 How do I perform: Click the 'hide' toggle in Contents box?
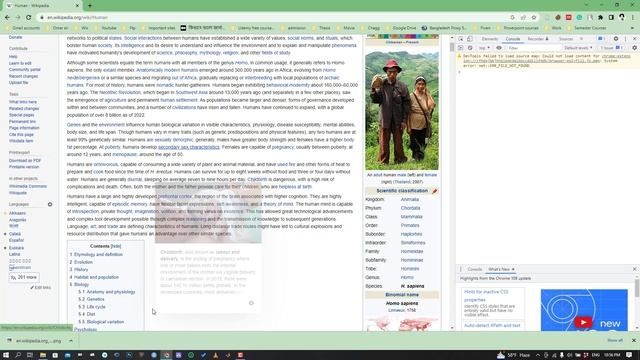point(116,246)
